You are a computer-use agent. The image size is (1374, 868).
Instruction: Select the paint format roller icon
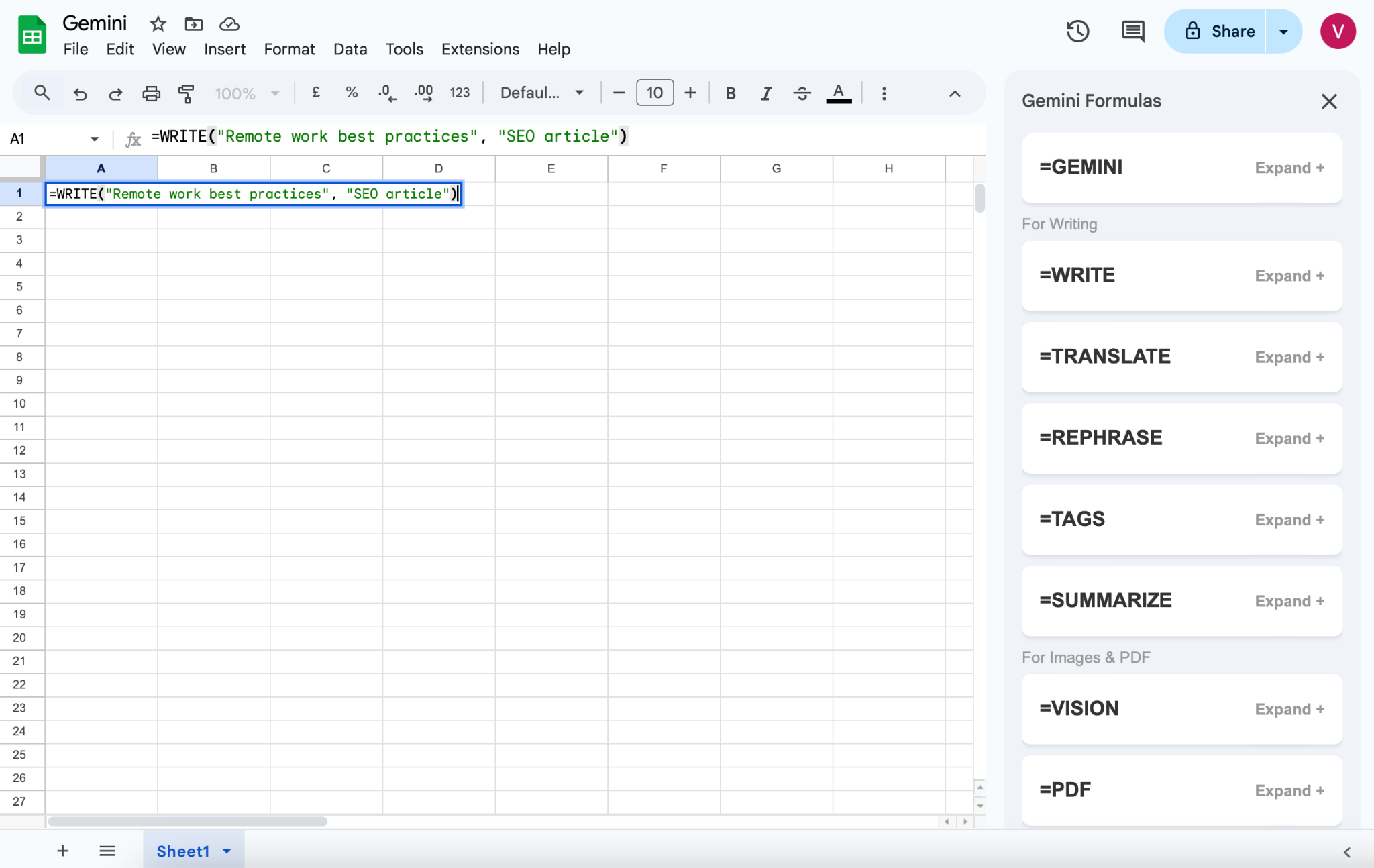click(x=187, y=93)
